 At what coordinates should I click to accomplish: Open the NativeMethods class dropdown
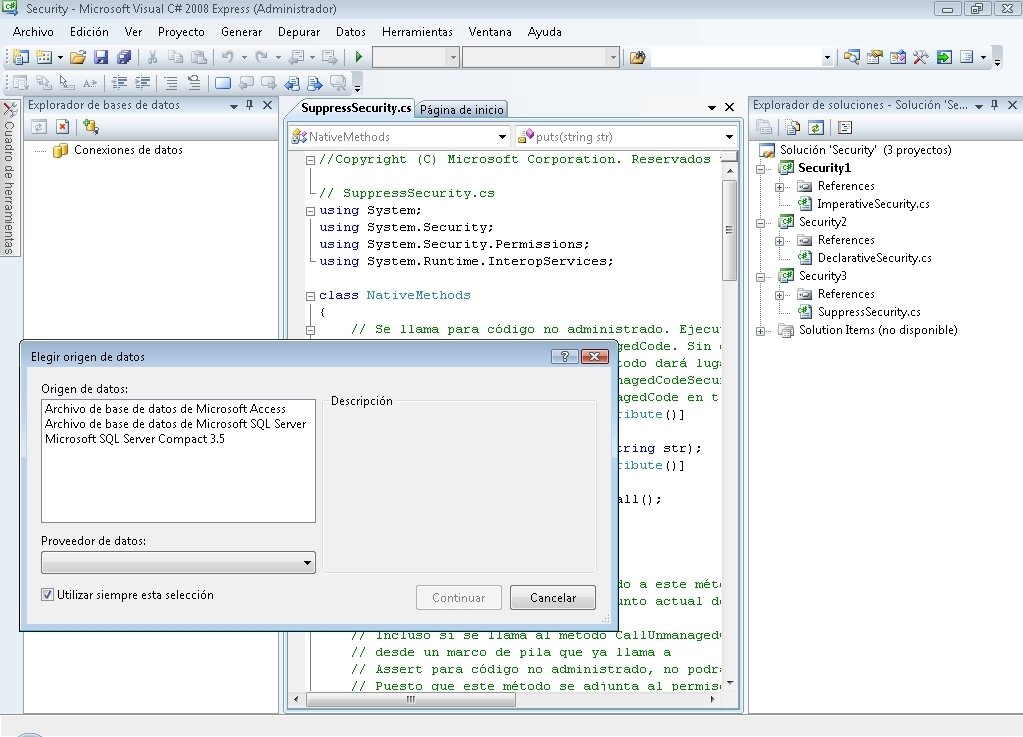tap(502, 137)
